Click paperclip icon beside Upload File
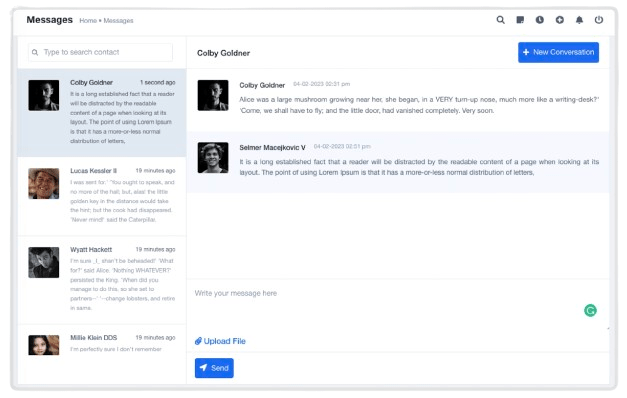 click(198, 341)
